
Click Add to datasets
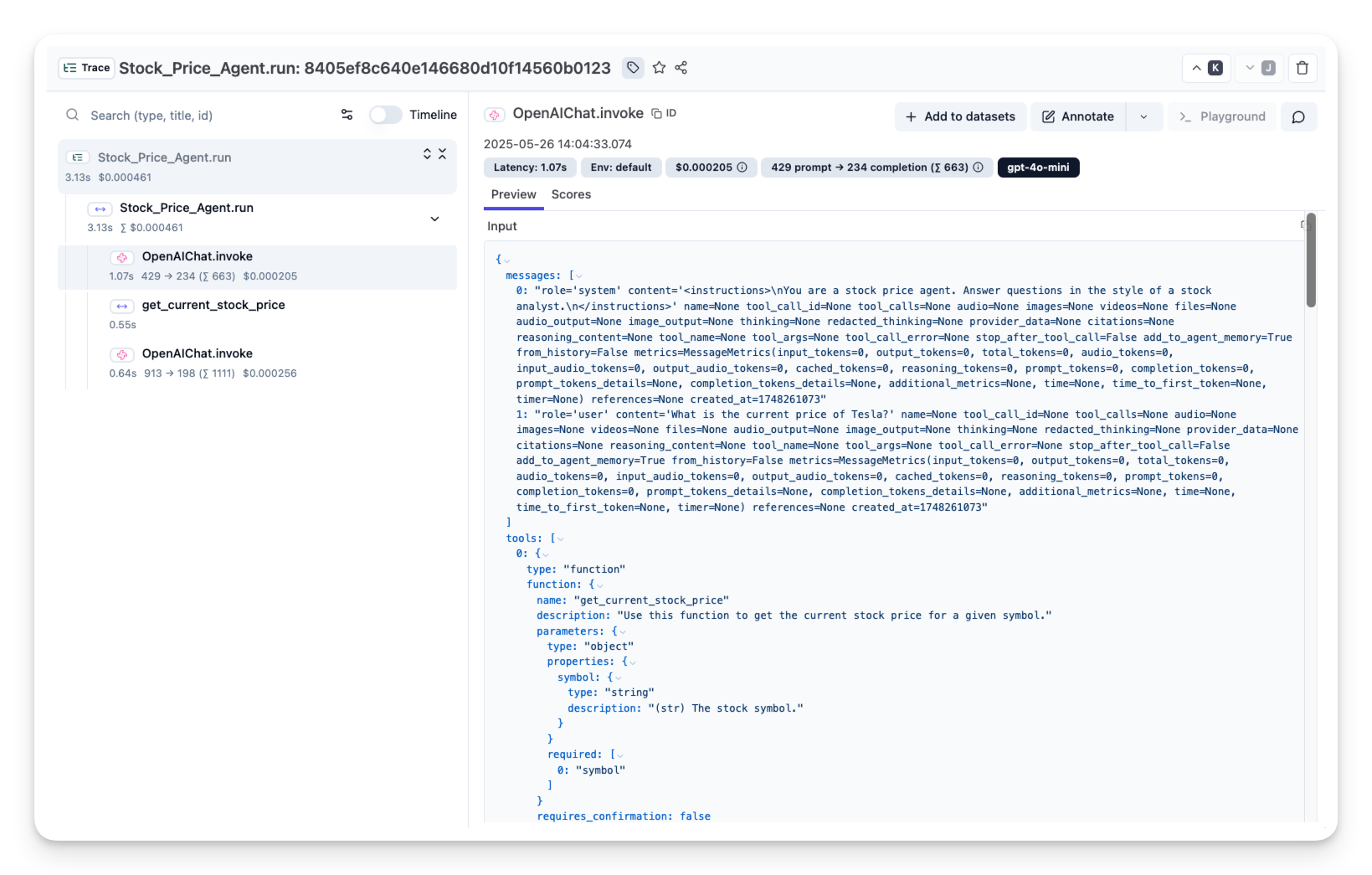(x=960, y=116)
